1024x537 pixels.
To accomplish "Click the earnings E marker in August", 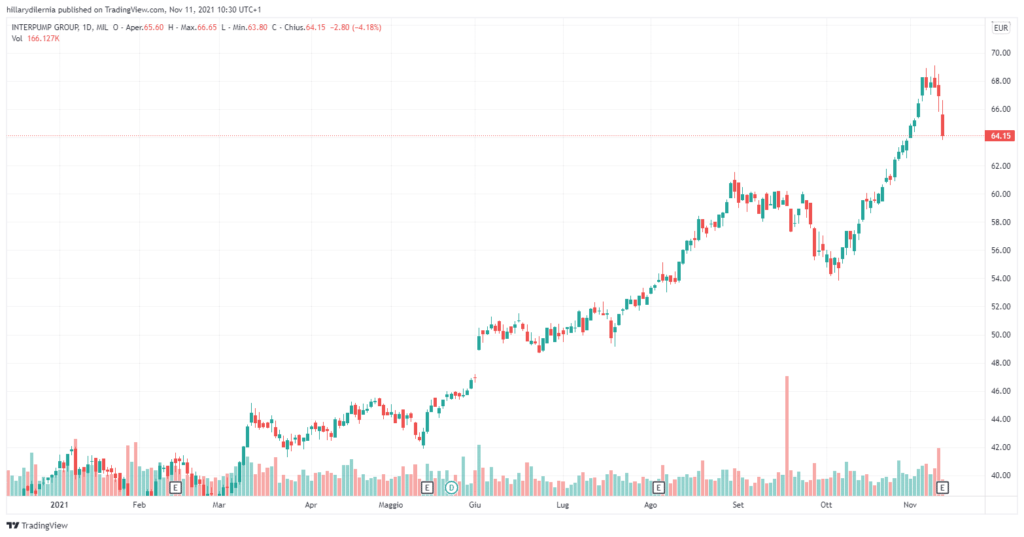I will (x=658, y=487).
